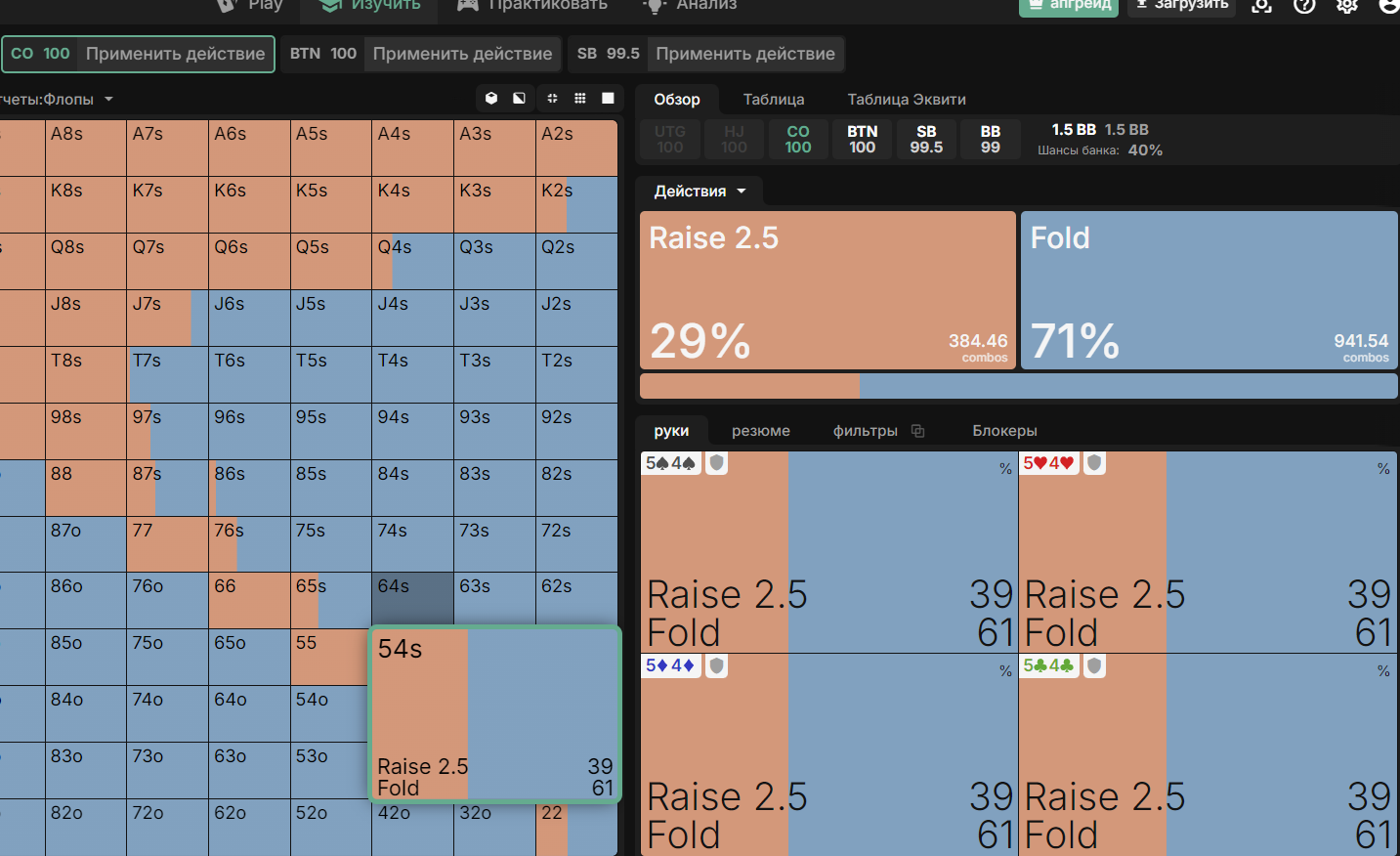Toggle percent display on 5♥4♥ card
The height and width of the screenshot is (856, 1400).
click(1383, 469)
